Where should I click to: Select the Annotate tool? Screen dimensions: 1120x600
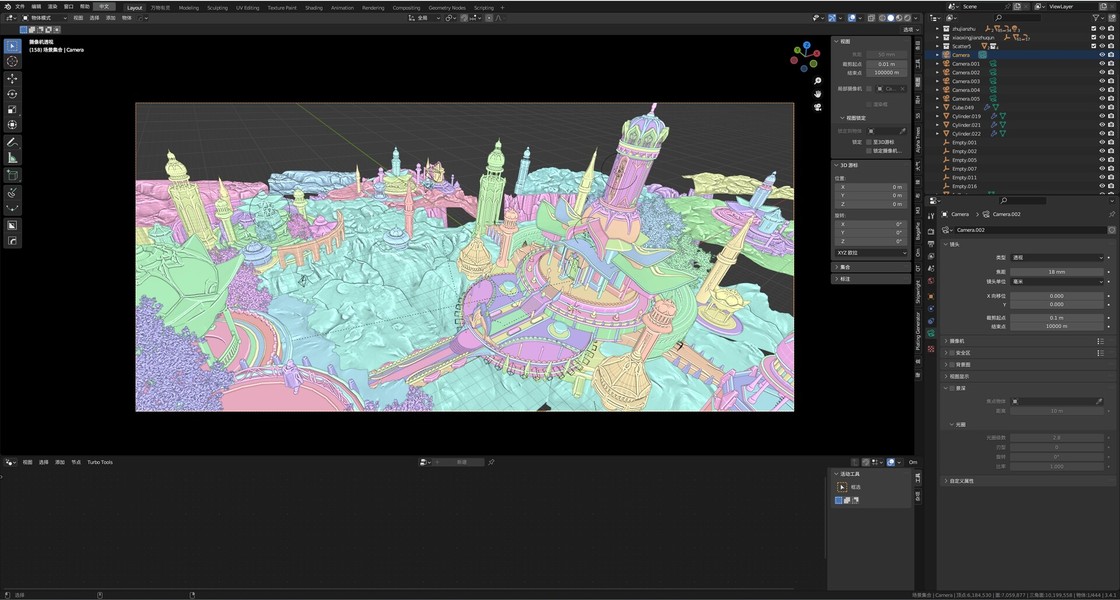(12, 142)
